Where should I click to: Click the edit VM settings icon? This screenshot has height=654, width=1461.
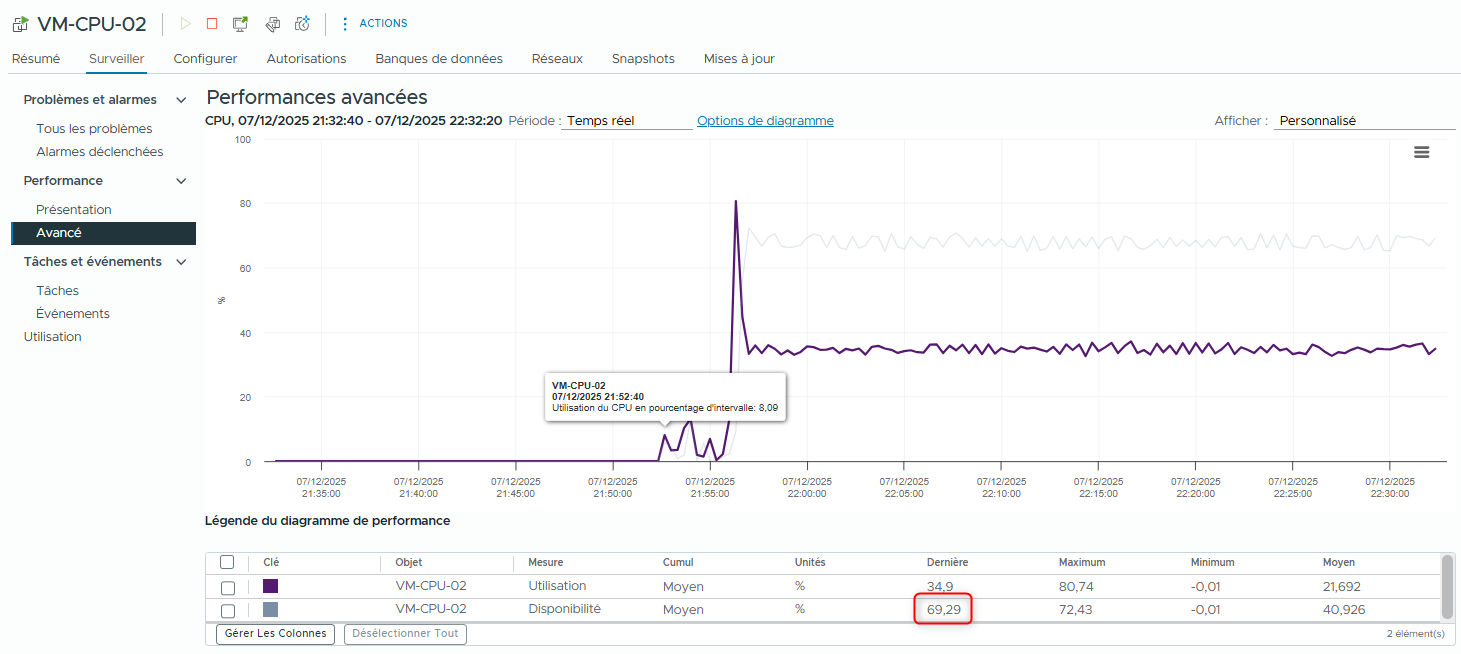coord(272,24)
